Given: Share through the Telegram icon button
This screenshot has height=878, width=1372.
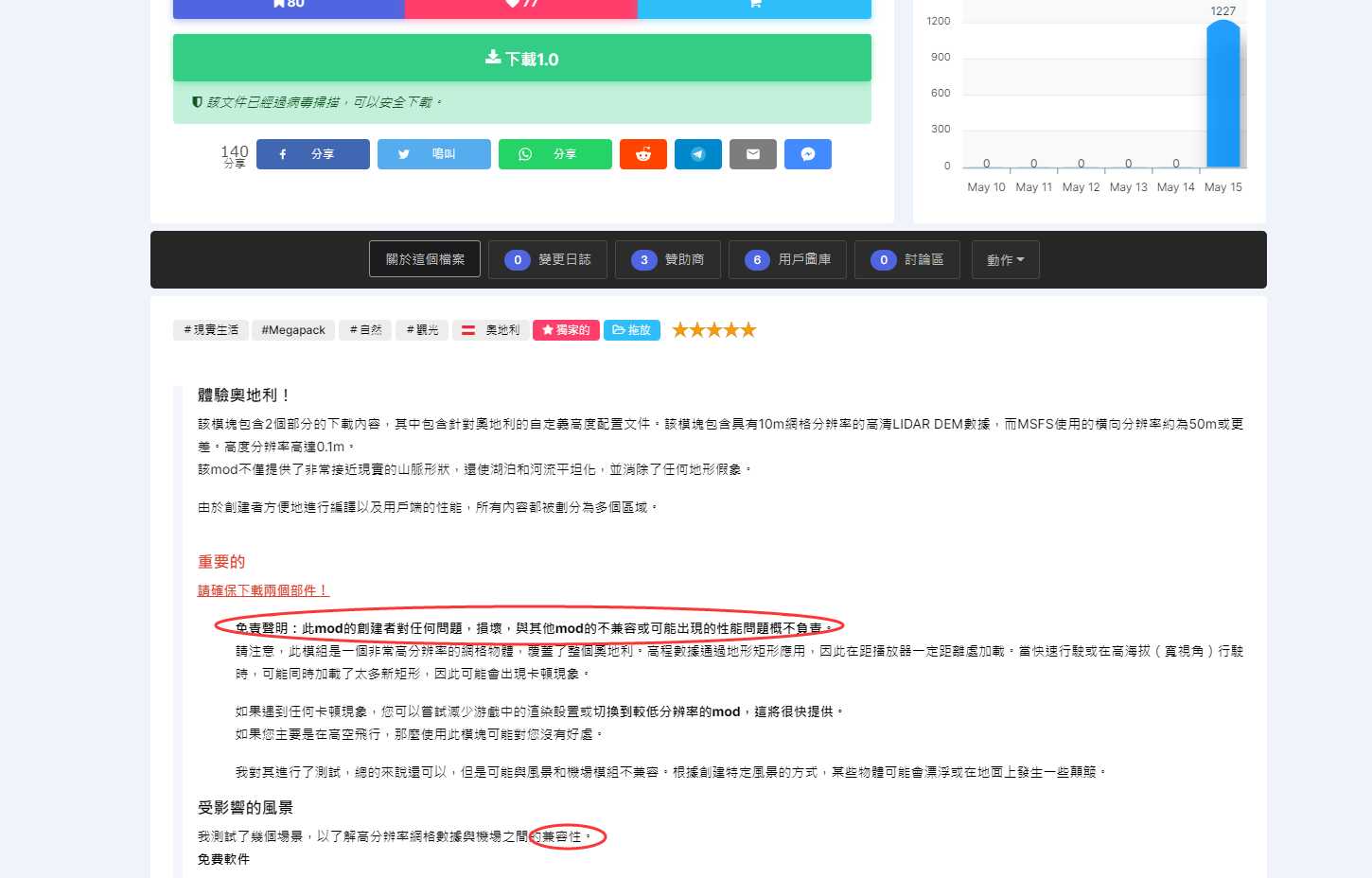Looking at the screenshot, I should [x=698, y=154].
